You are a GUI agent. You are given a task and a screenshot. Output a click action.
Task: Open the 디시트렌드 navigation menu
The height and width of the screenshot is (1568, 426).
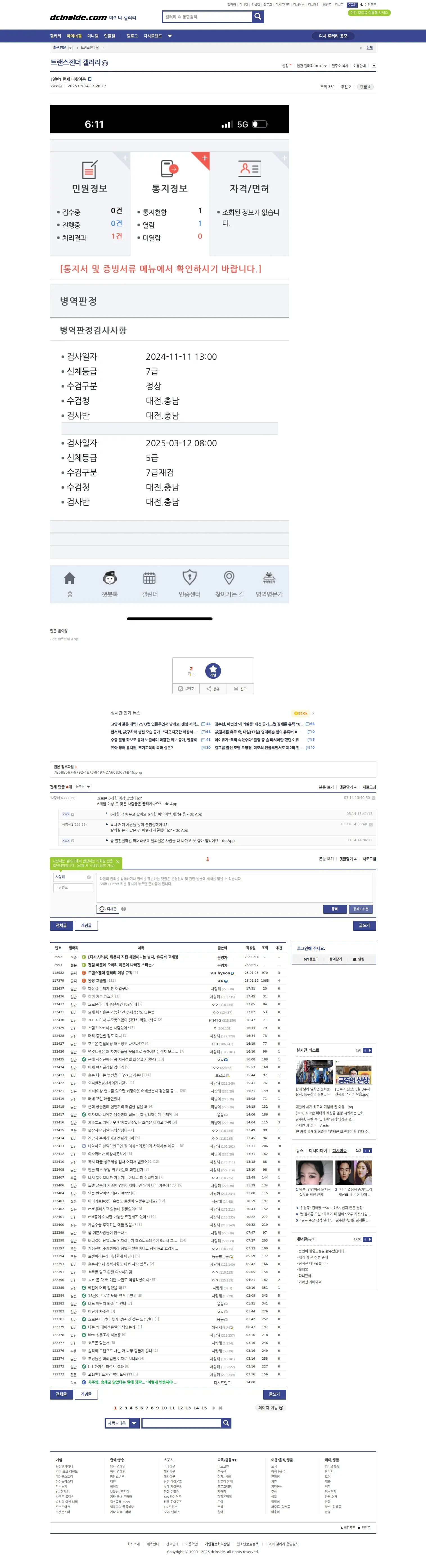[x=153, y=36]
